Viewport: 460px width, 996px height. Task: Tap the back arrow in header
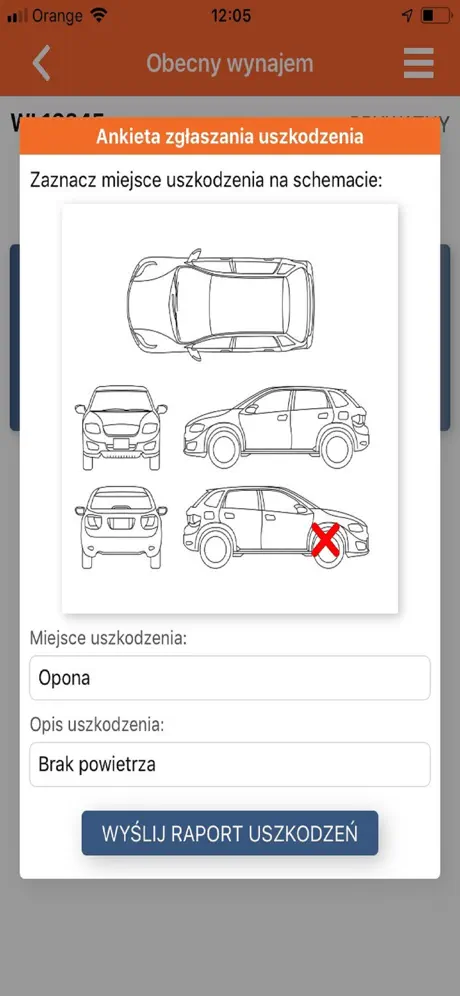[x=42, y=63]
